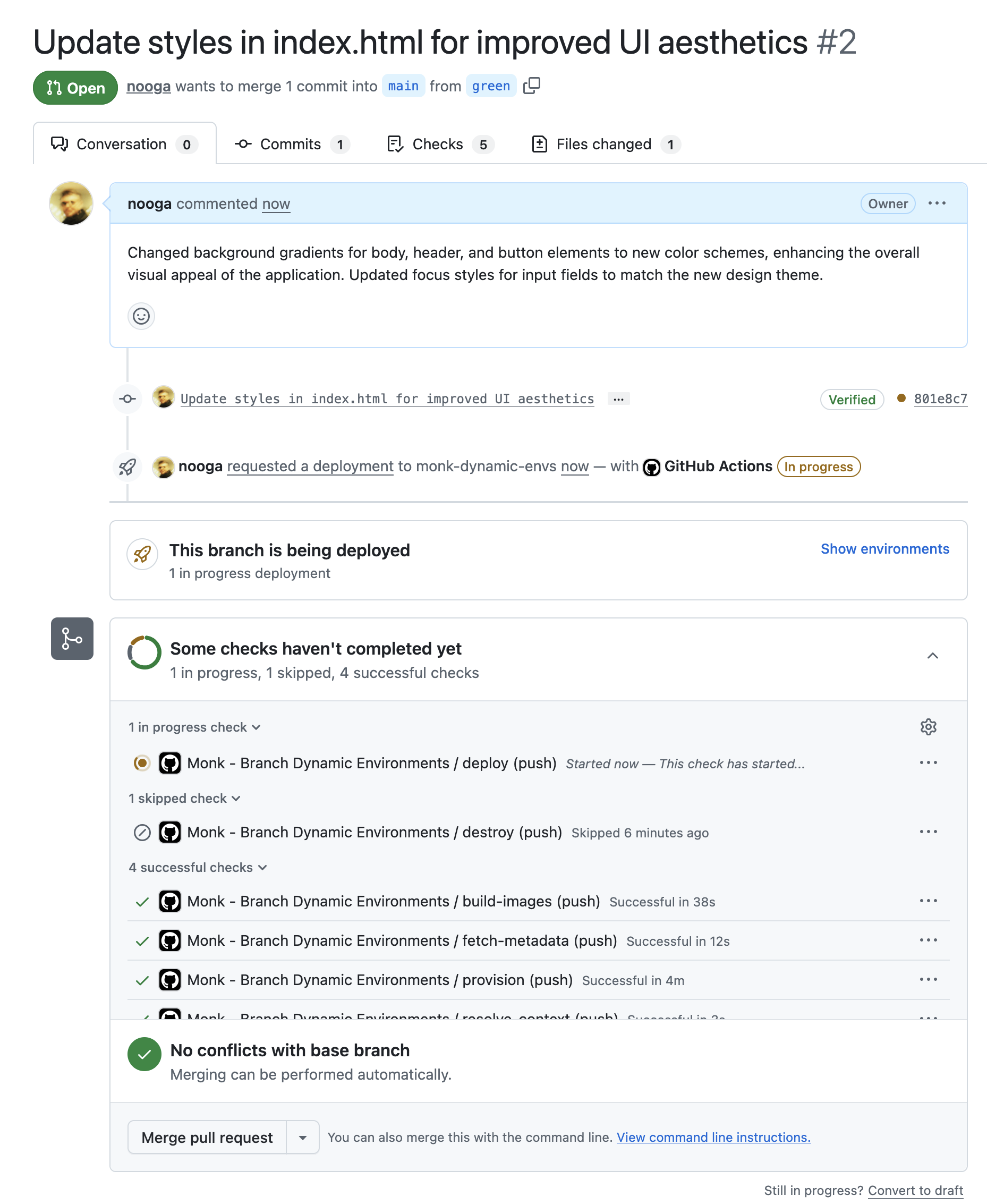Open the kebab menu on nooga's comment
987x1204 pixels.
[x=937, y=203]
